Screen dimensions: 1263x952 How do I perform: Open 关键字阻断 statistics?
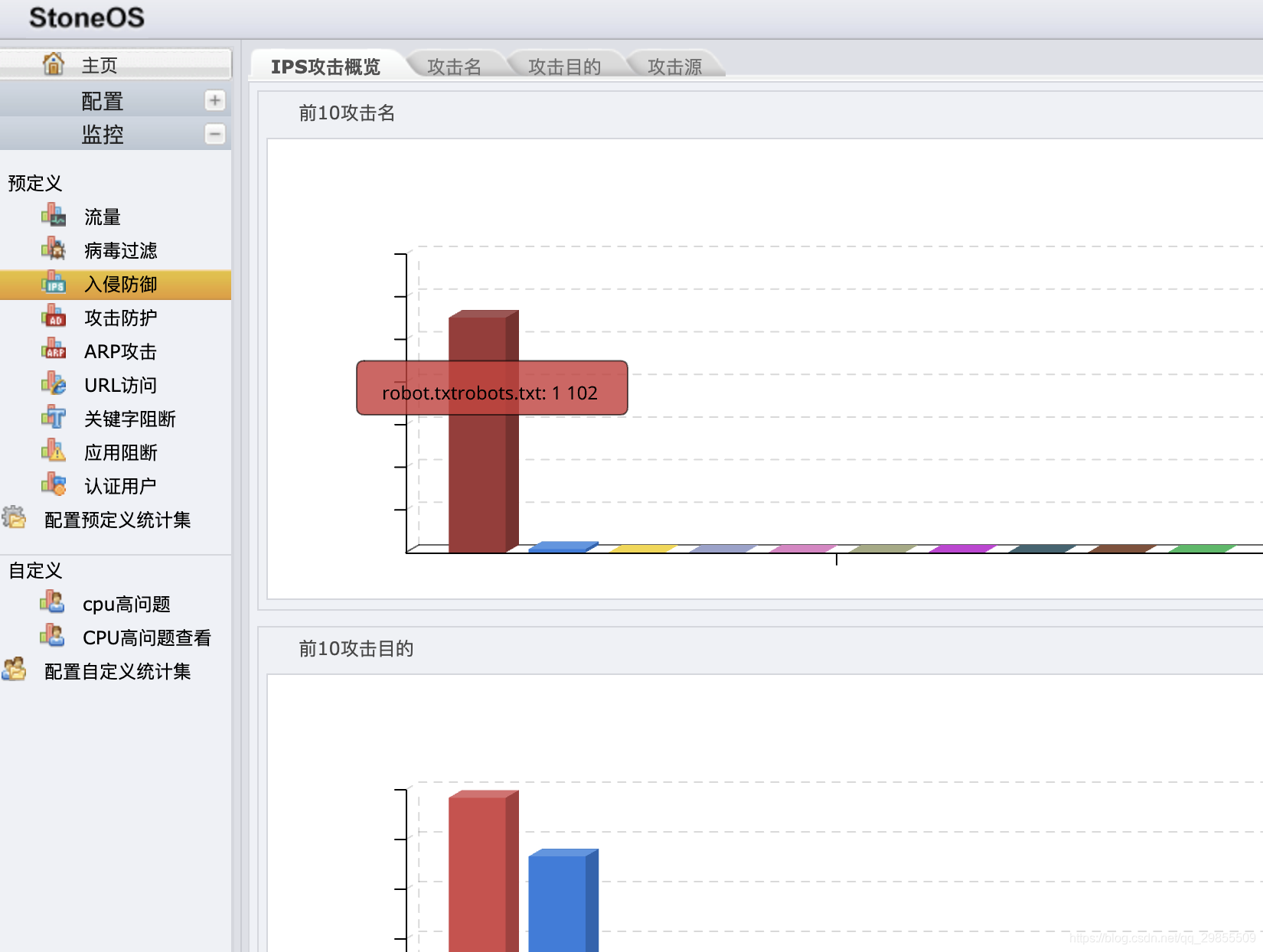[130, 419]
